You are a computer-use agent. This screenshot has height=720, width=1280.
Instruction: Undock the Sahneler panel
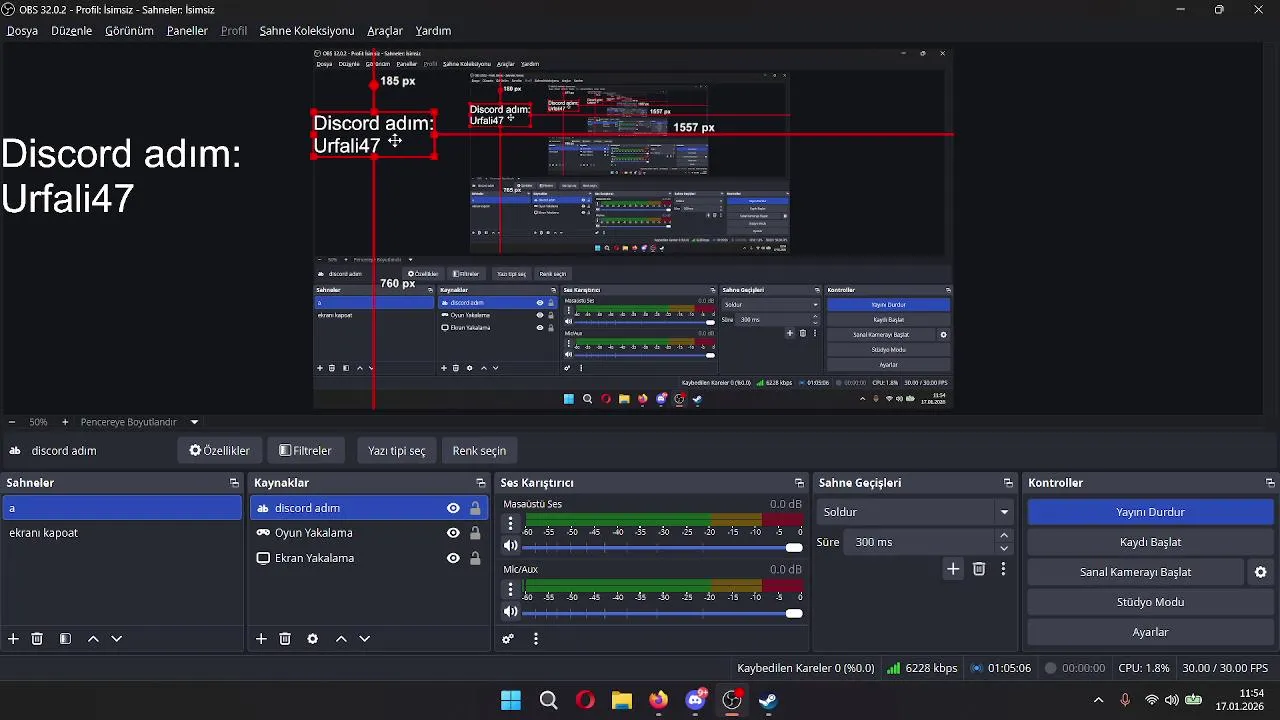234,483
